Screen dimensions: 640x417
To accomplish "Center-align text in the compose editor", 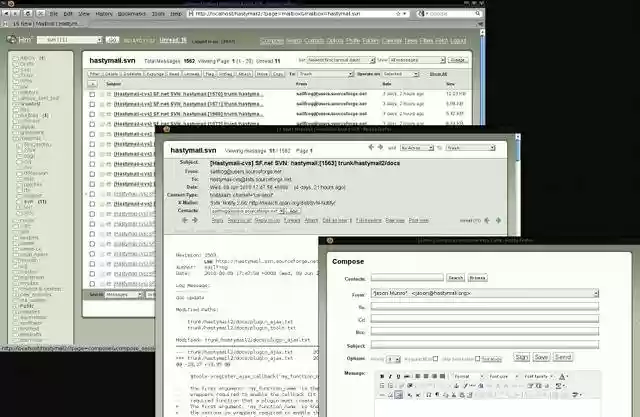I will click(x=426, y=376).
